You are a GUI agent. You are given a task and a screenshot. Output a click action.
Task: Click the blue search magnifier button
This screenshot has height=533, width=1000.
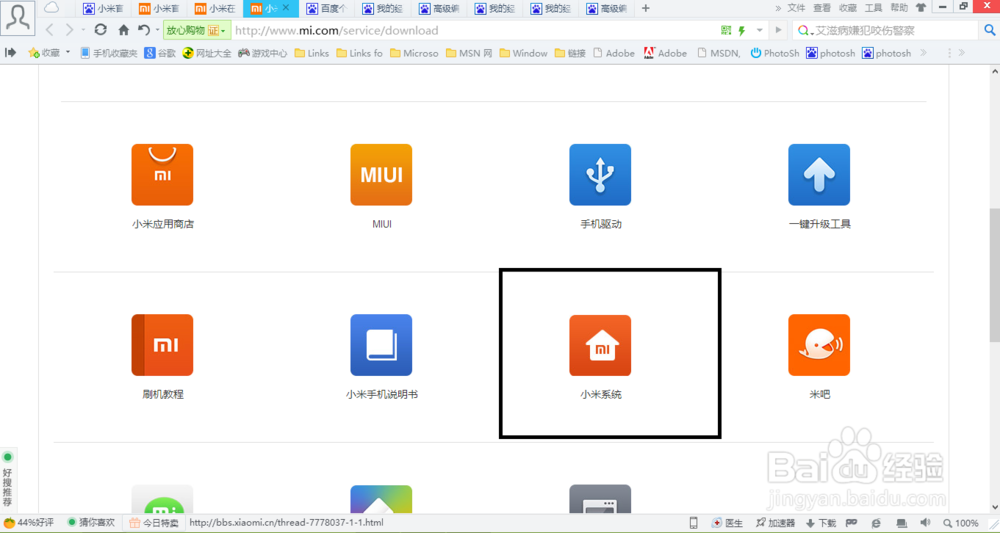click(990, 30)
